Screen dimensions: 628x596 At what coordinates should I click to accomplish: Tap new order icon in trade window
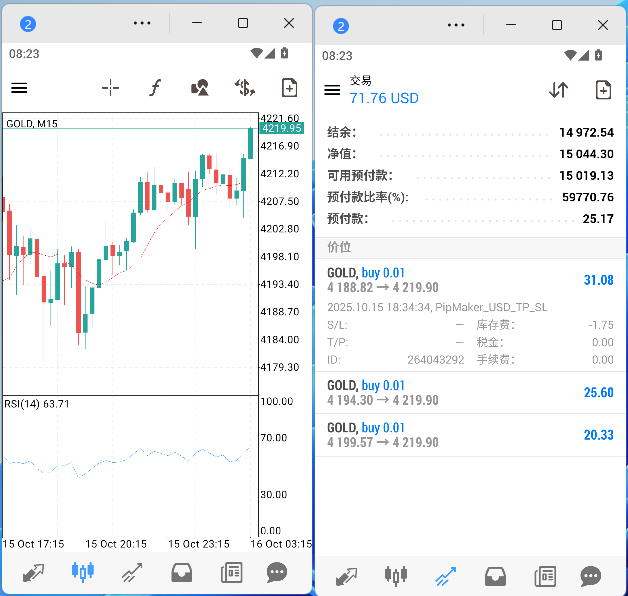[x=603, y=90]
